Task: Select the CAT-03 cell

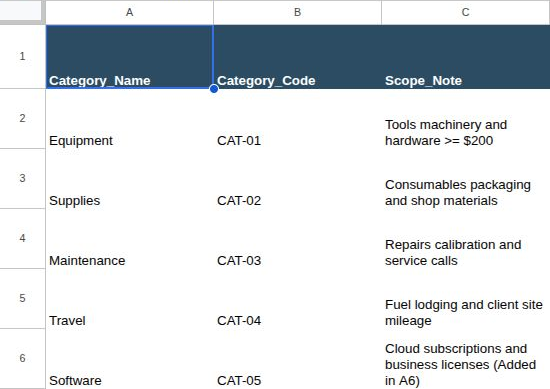Action: (297, 239)
